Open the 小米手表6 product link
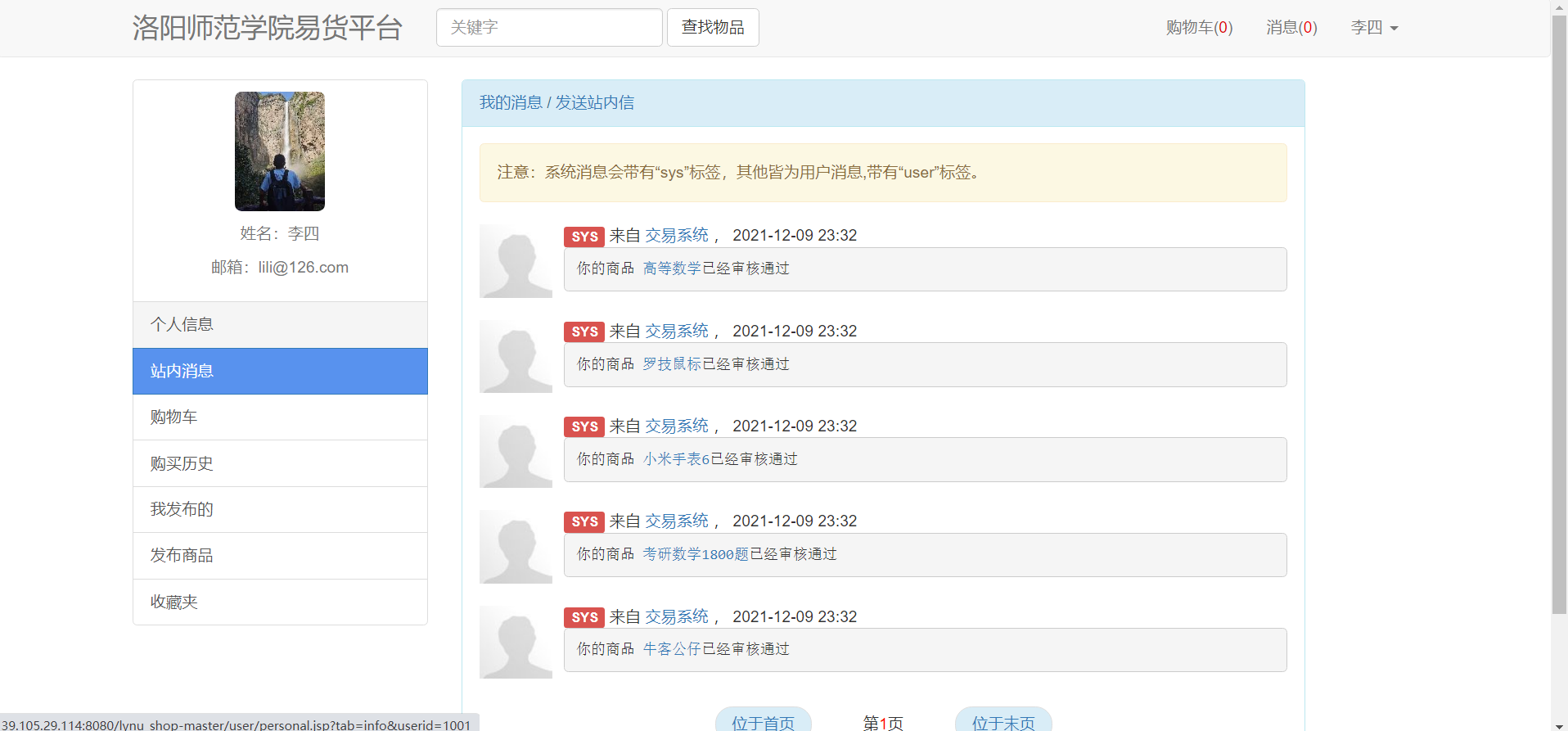The image size is (1568, 731). tap(676, 459)
